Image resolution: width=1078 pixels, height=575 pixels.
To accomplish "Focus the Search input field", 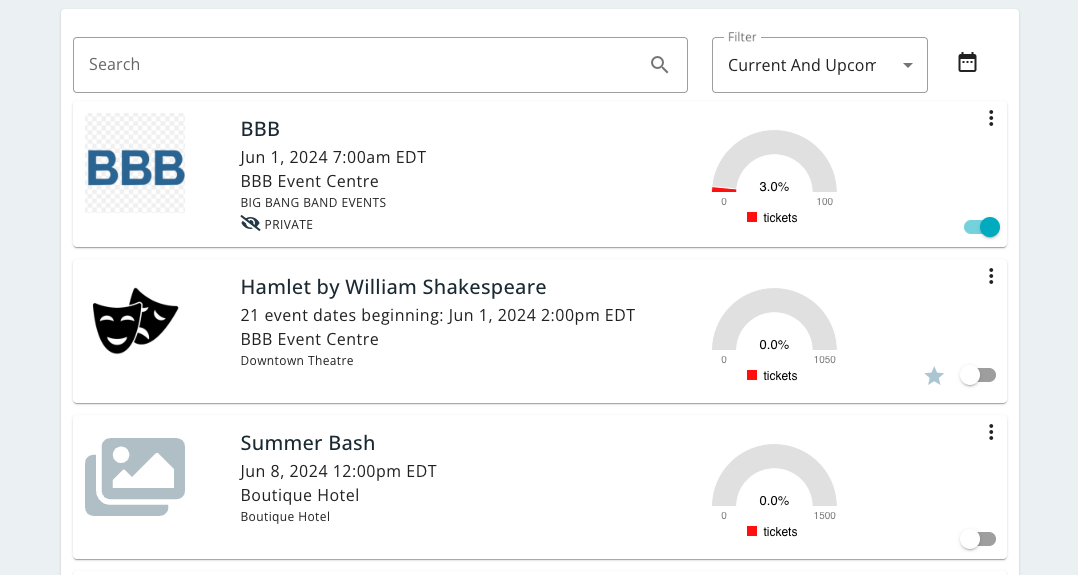I will 380,65.
